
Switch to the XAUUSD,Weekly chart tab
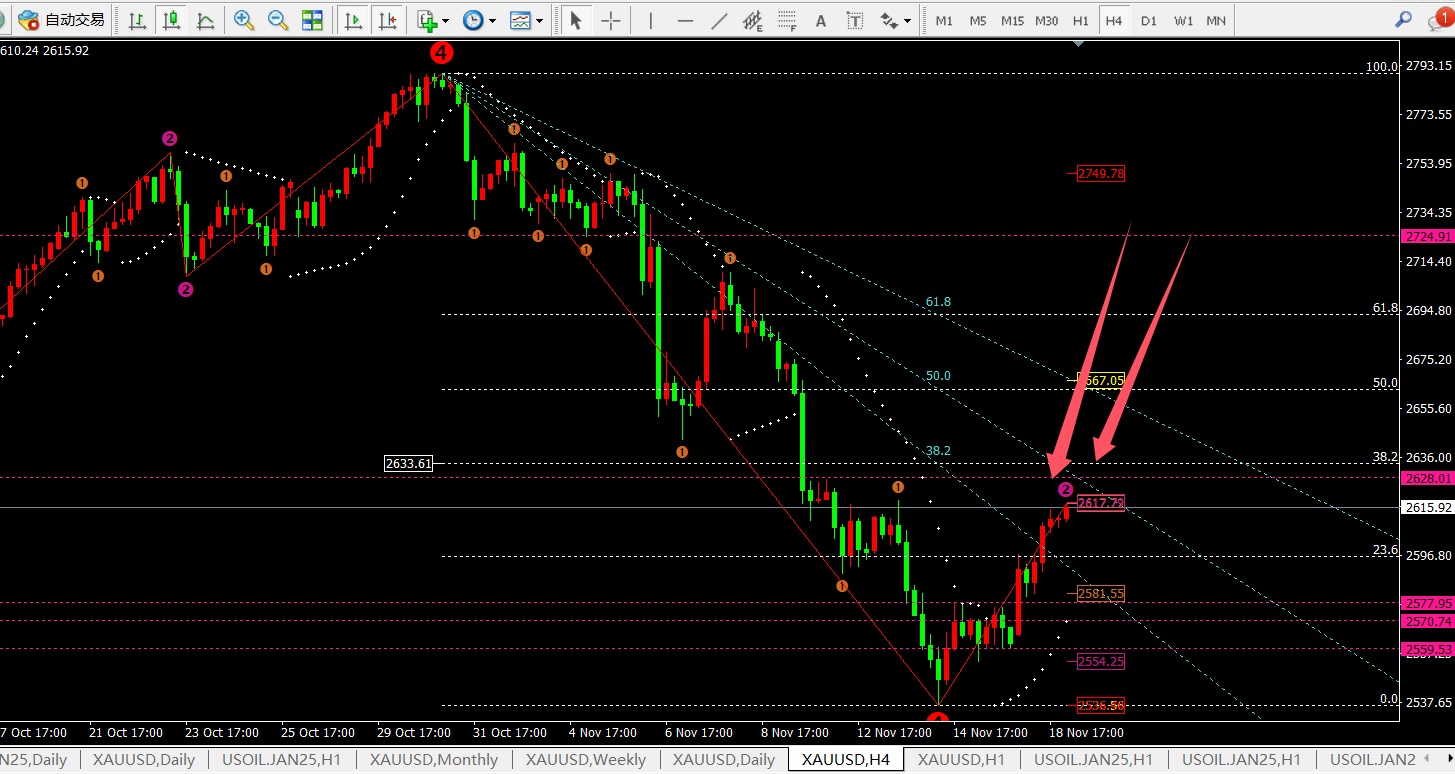pos(586,760)
